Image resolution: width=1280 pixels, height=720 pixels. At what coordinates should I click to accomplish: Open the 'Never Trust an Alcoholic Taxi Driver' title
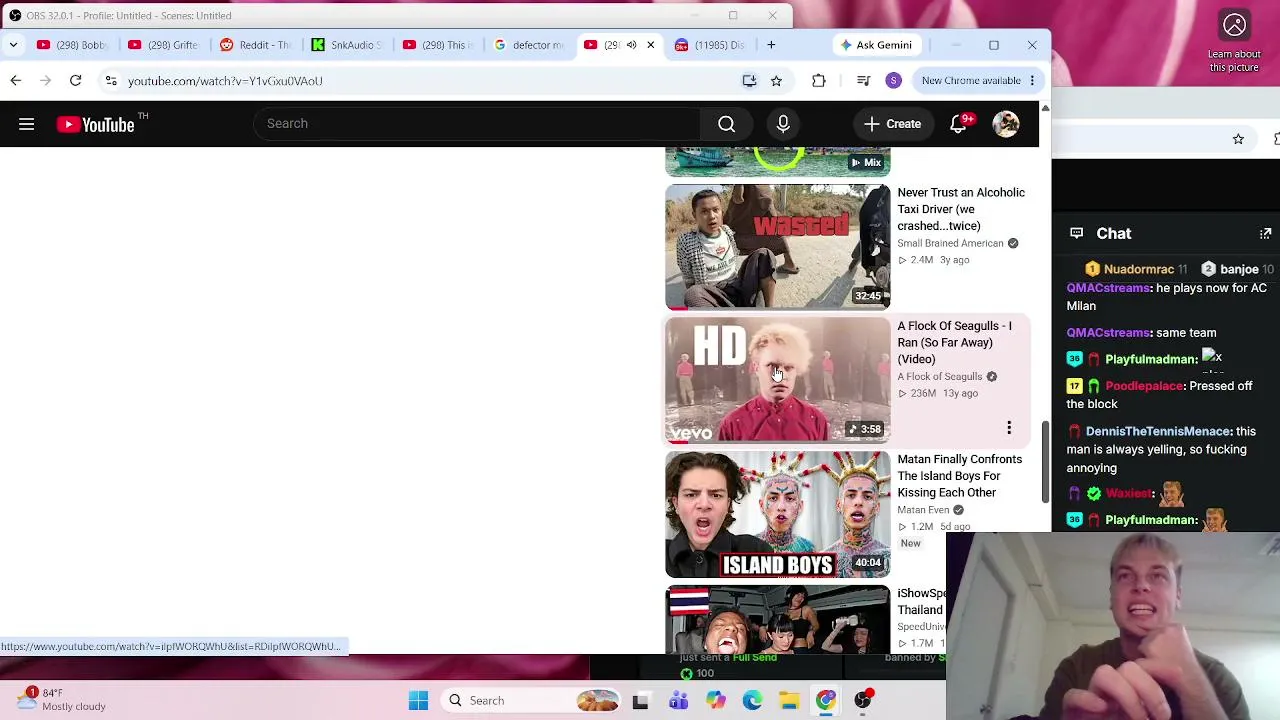pyautogui.click(x=961, y=209)
